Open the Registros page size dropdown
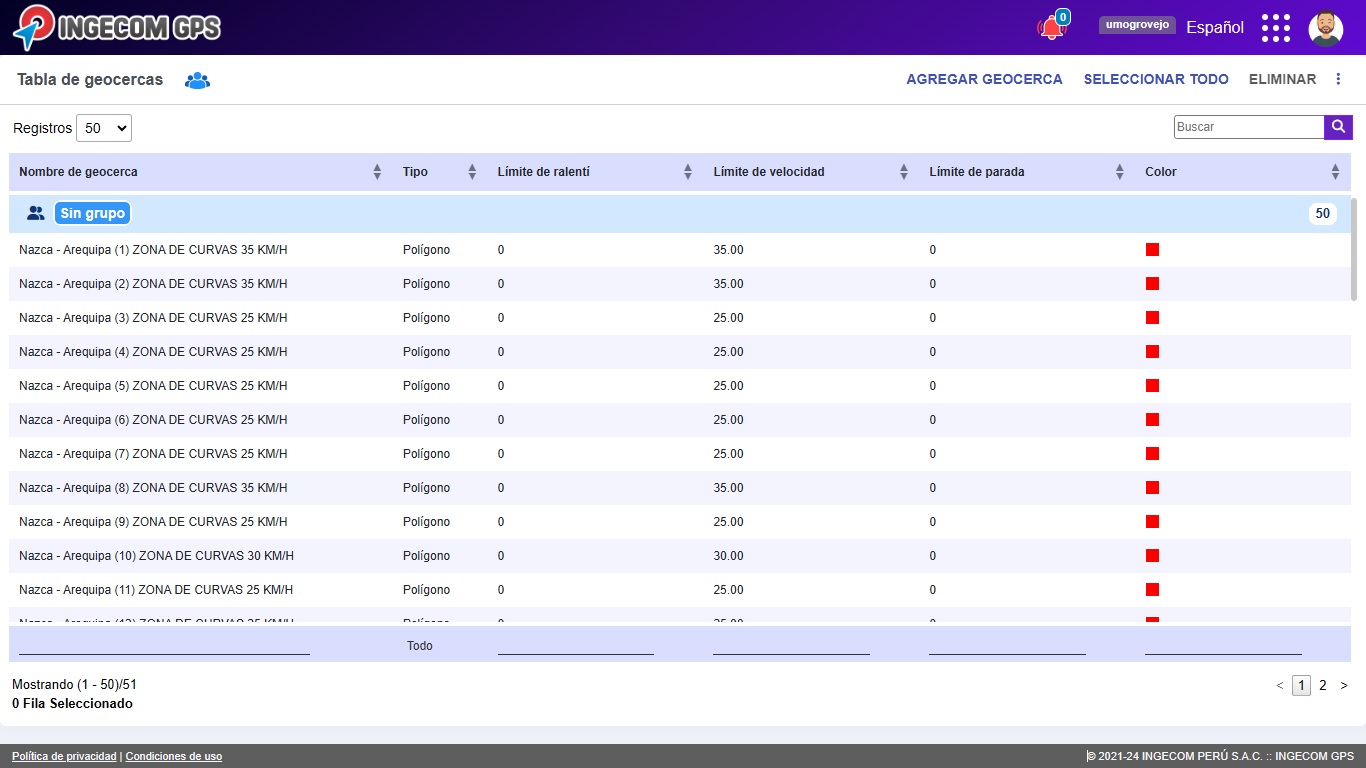This screenshot has height=768, width=1366. 104,128
